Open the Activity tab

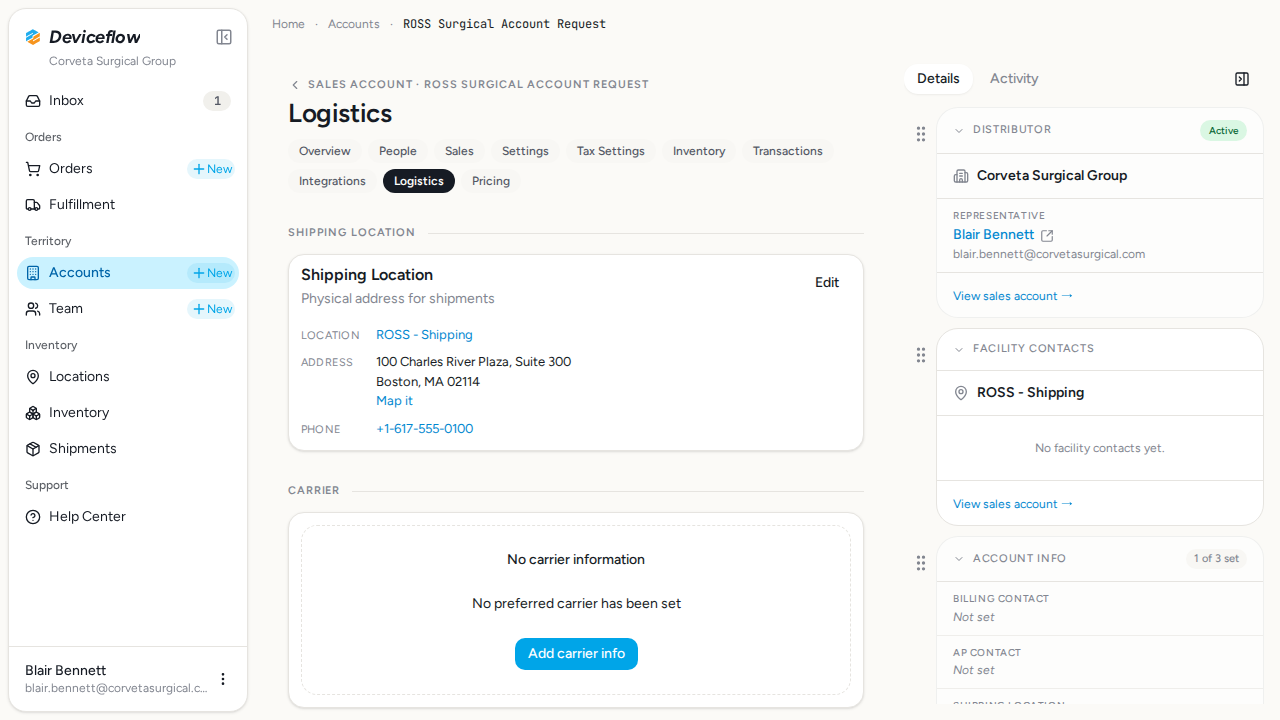tap(1014, 79)
